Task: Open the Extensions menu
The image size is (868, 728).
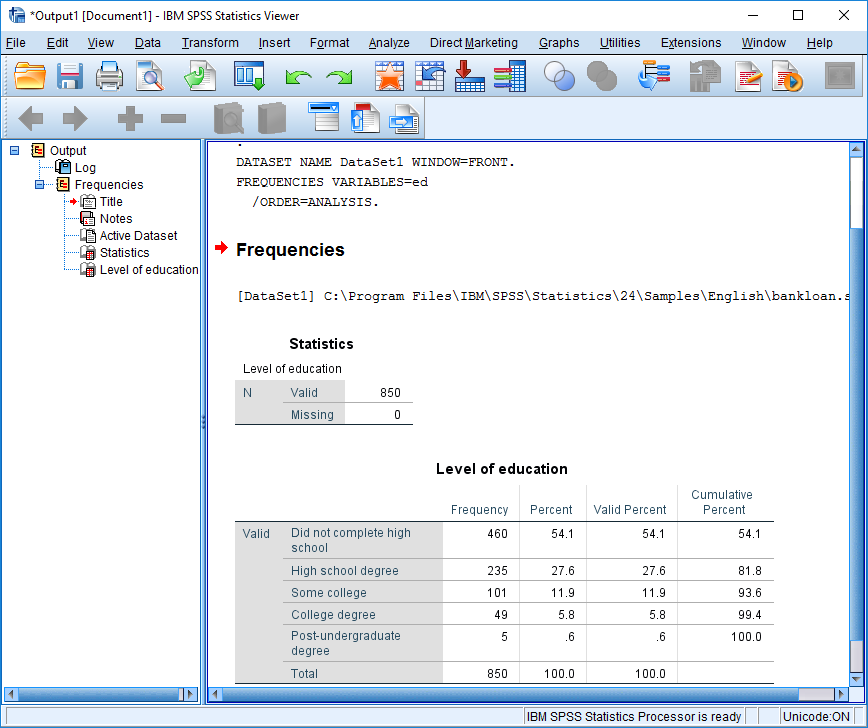Action: (x=691, y=43)
